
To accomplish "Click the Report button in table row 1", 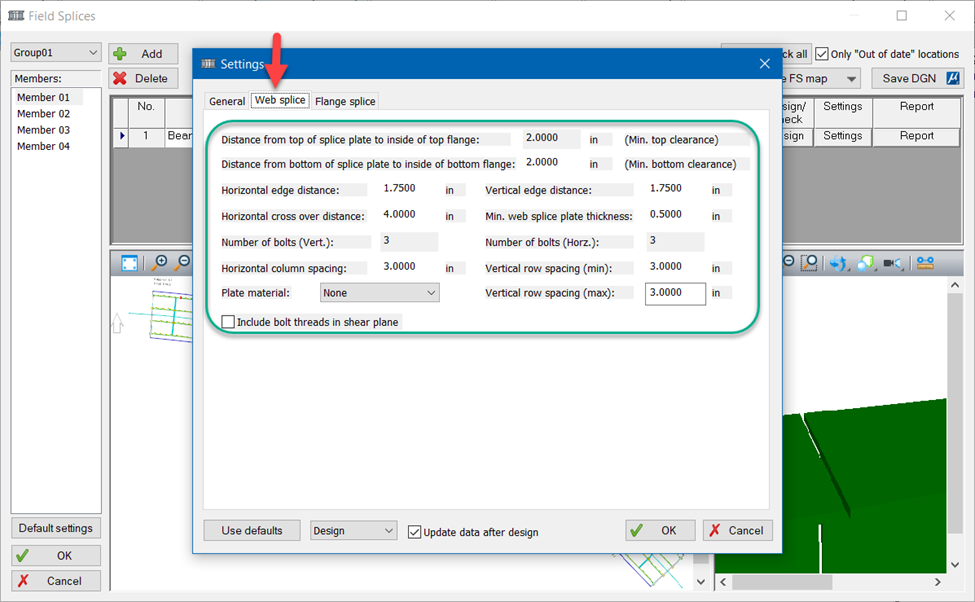I will pyautogui.click(x=917, y=136).
